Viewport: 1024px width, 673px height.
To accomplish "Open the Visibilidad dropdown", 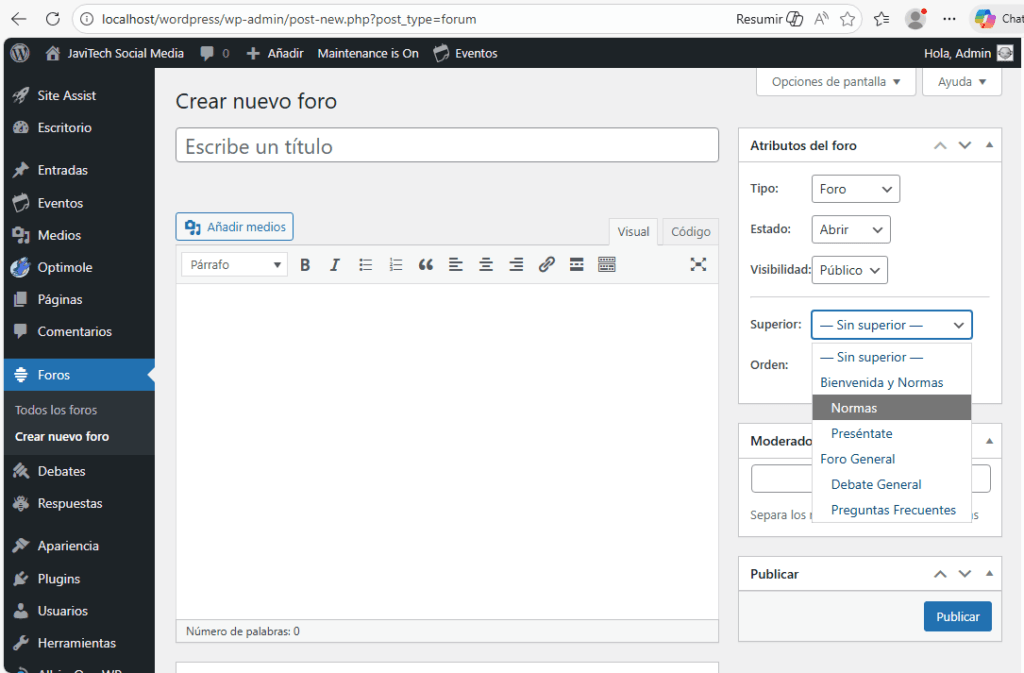I will 849,270.
